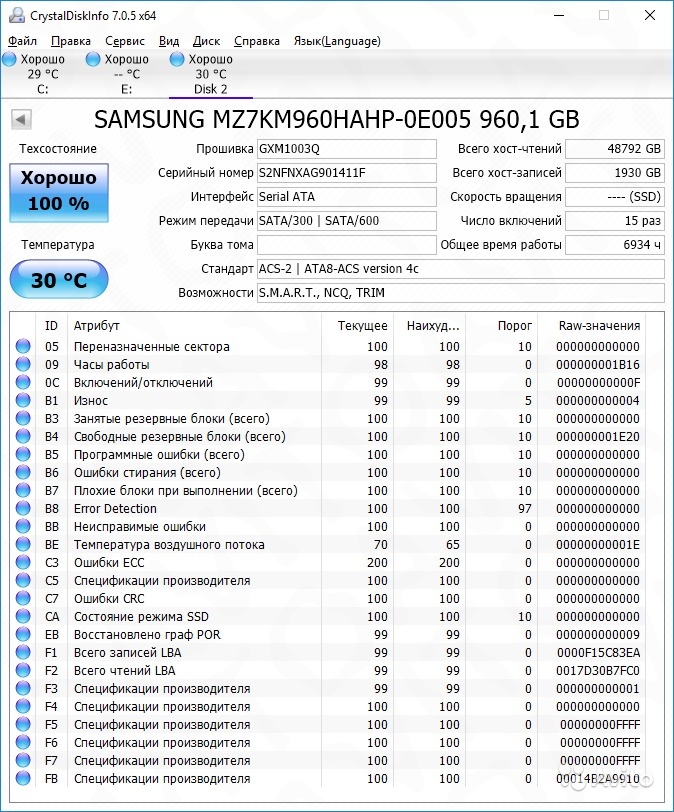This screenshot has width=674, height=812.
Task: Click the ACS-2 standard field
Action: [x=461, y=269]
